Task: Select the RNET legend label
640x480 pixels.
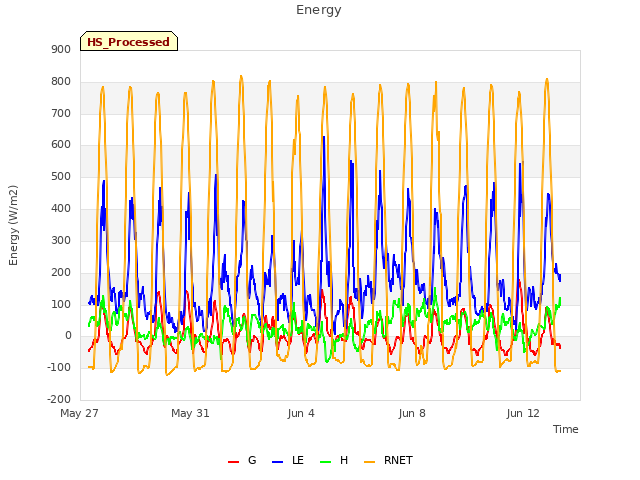Action: pyautogui.click(x=398, y=460)
